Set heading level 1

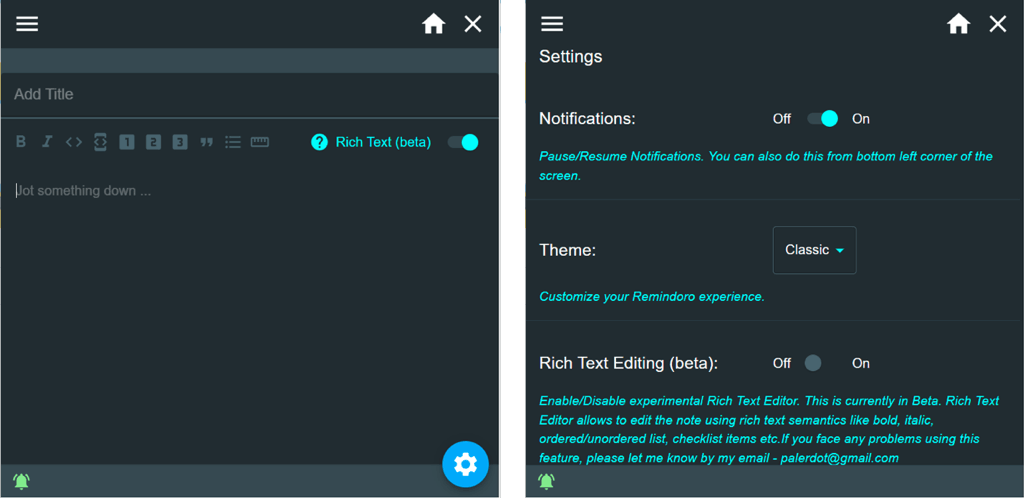click(x=127, y=142)
